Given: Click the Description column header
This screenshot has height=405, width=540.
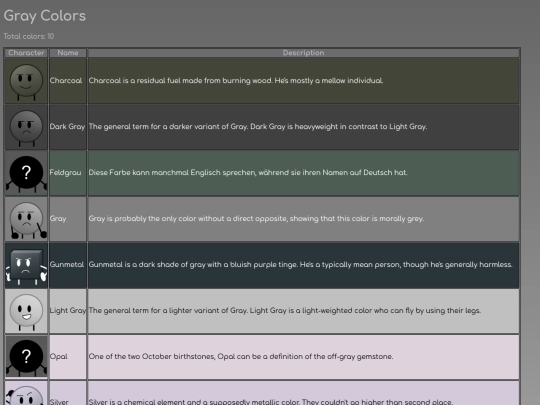Looking at the screenshot, I should coord(303,53).
